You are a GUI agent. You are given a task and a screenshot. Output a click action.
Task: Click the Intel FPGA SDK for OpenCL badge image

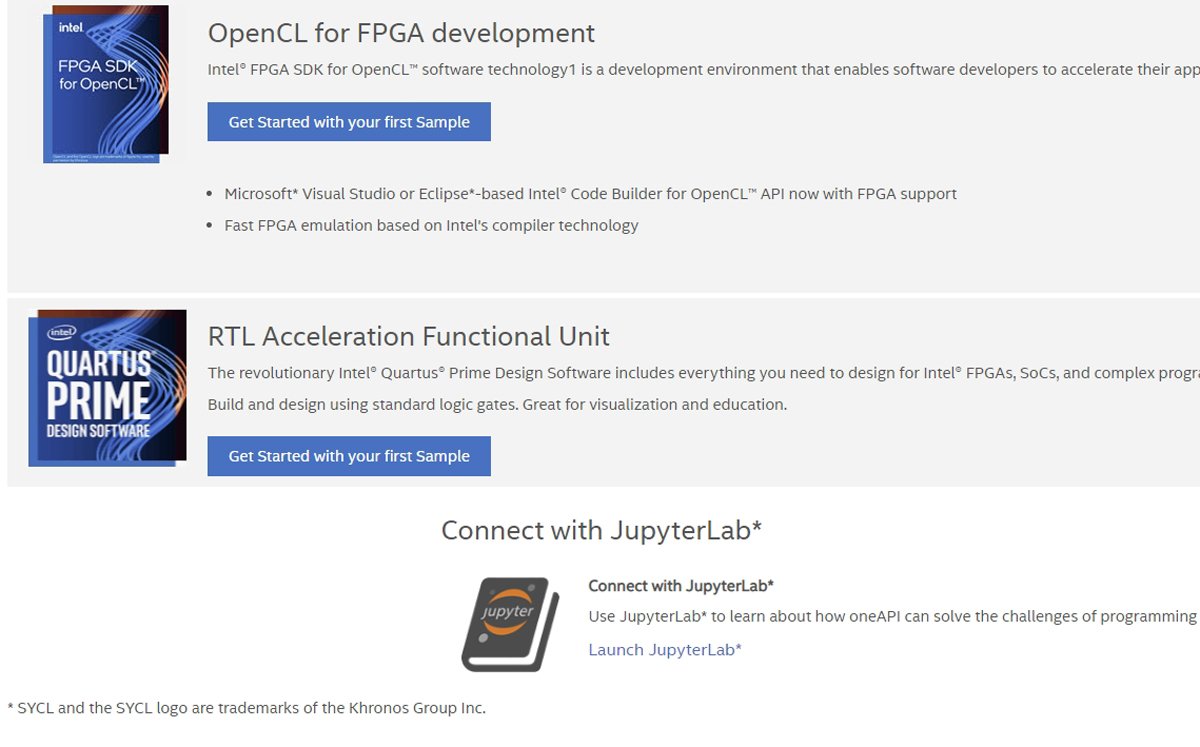click(107, 83)
